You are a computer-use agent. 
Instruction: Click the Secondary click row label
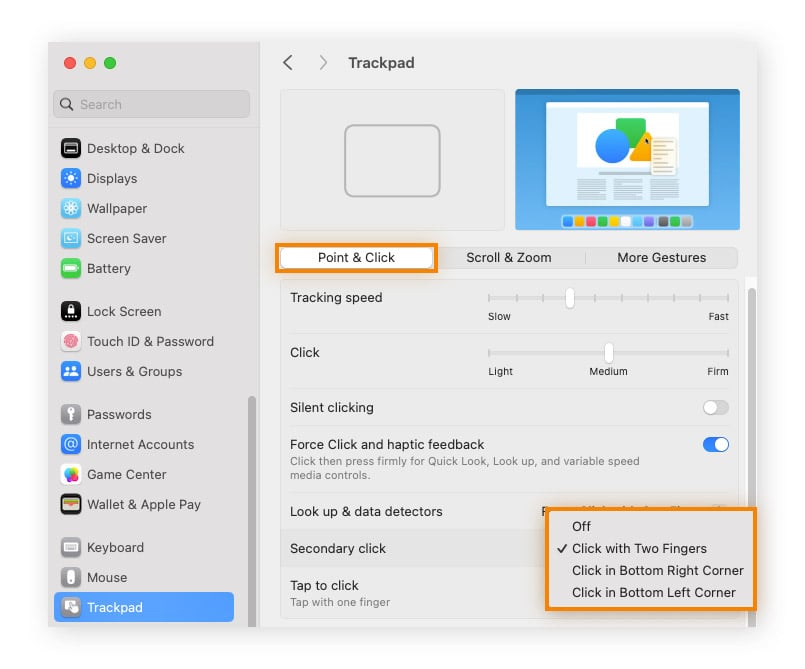338,548
